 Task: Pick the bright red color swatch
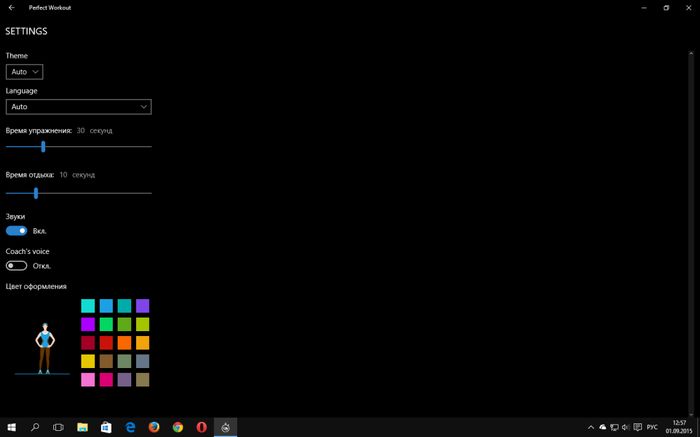click(106, 342)
